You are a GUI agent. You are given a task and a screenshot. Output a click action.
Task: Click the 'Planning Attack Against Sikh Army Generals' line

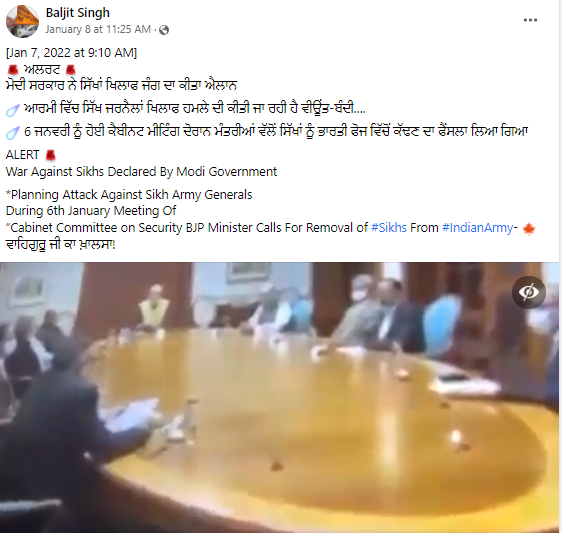click(x=129, y=195)
